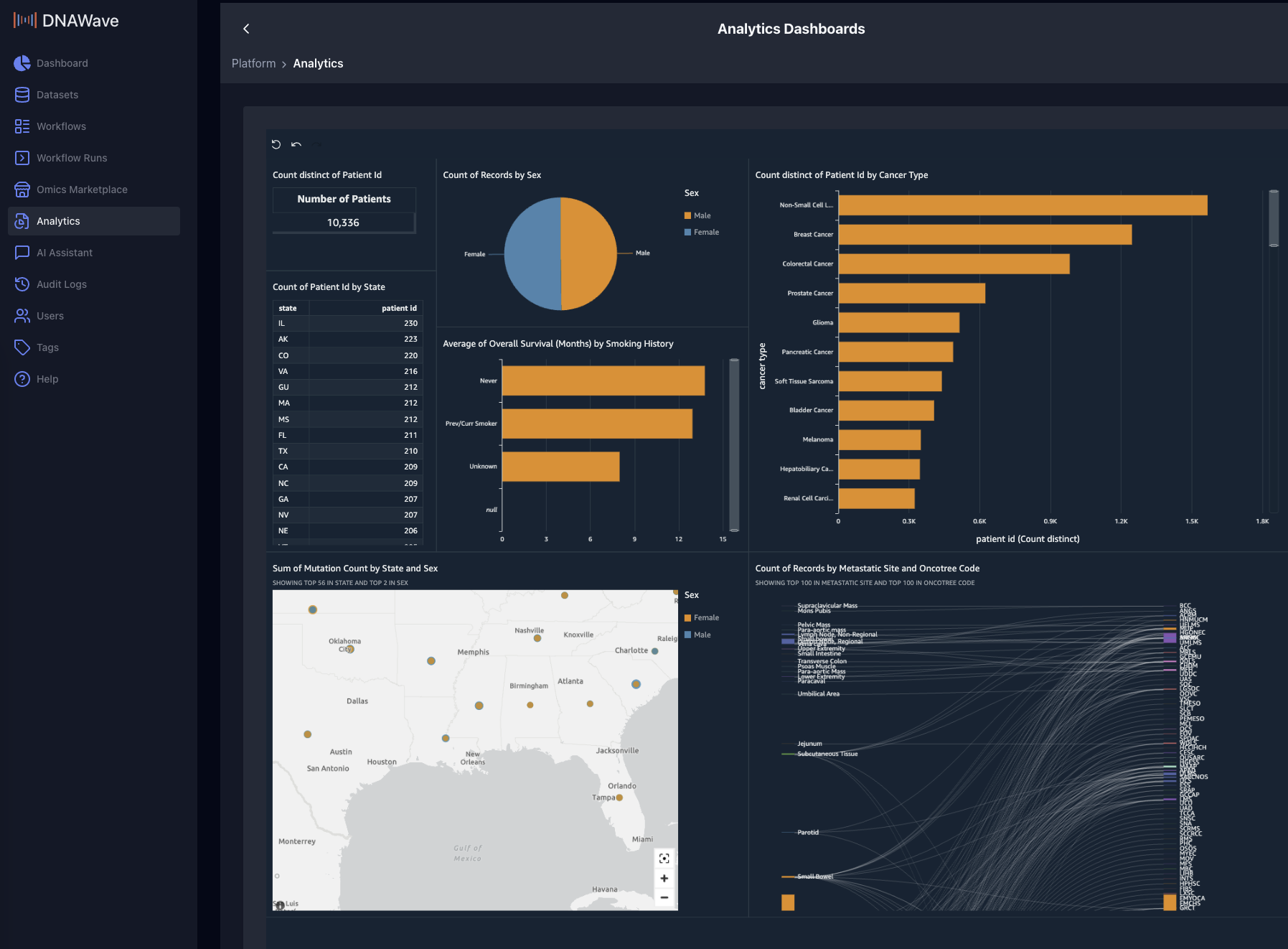
Task: Zoom out on the mutation count map
Action: point(664,897)
